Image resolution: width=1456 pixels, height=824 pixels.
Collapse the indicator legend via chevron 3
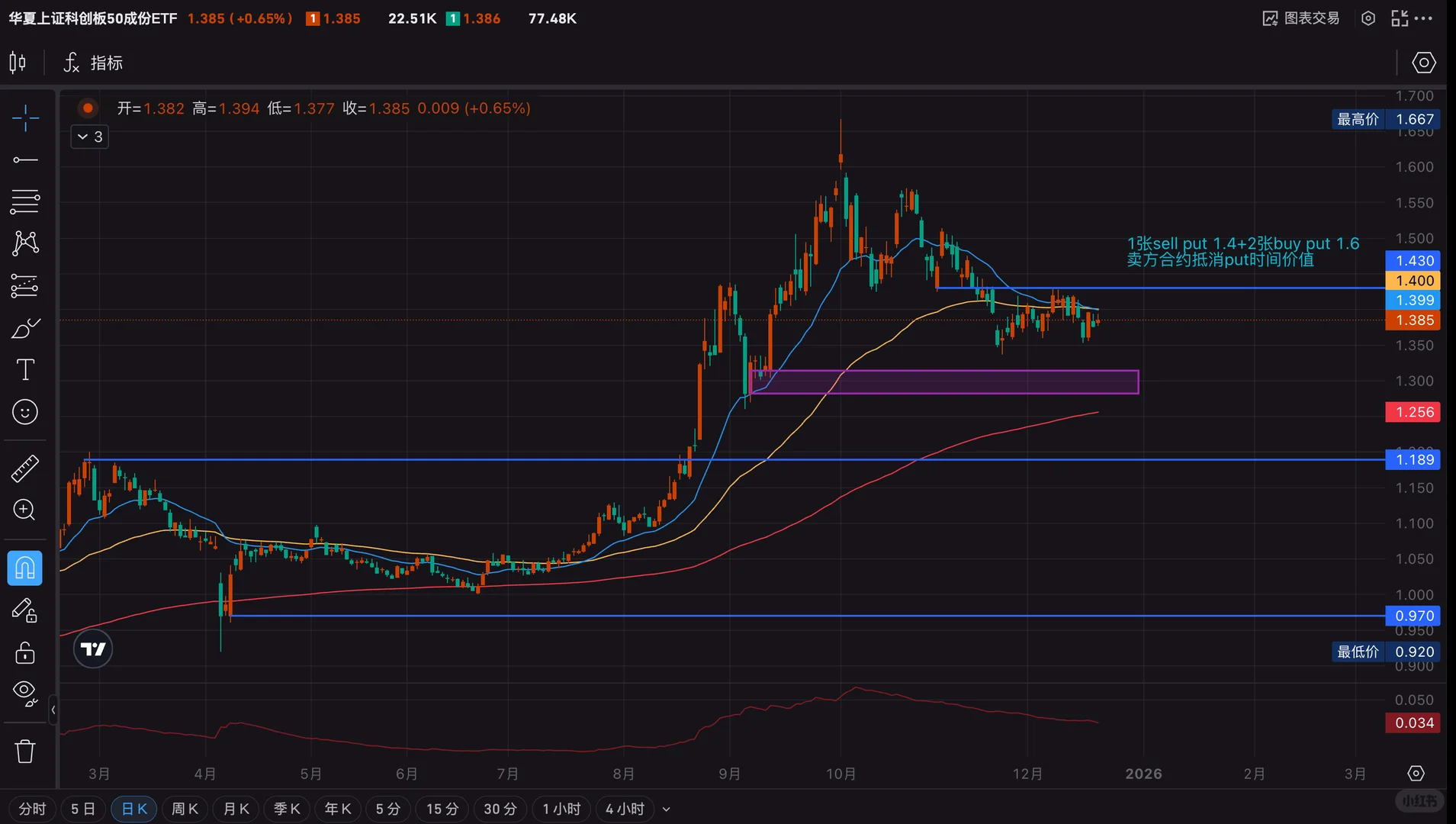pyautogui.click(x=88, y=136)
